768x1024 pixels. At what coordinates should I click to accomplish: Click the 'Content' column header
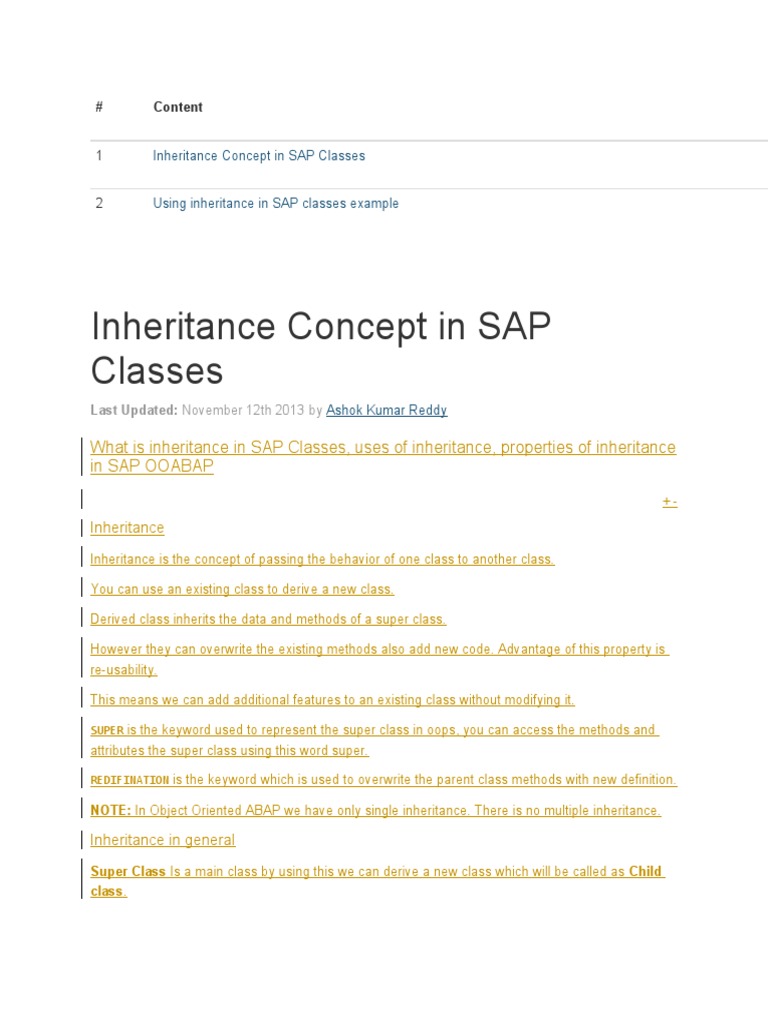178,107
